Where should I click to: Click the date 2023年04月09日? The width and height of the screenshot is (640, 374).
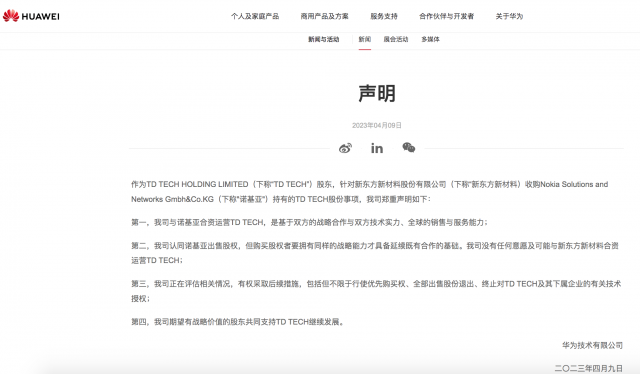coord(377,125)
